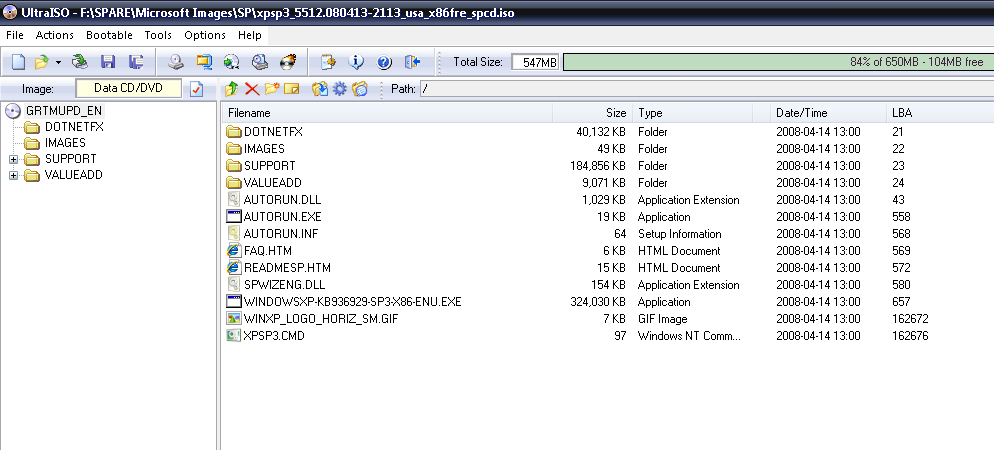Click the 84% of 650MB capacity bar
The height and width of the screenshot is (450, 994).
coord(778,62)
